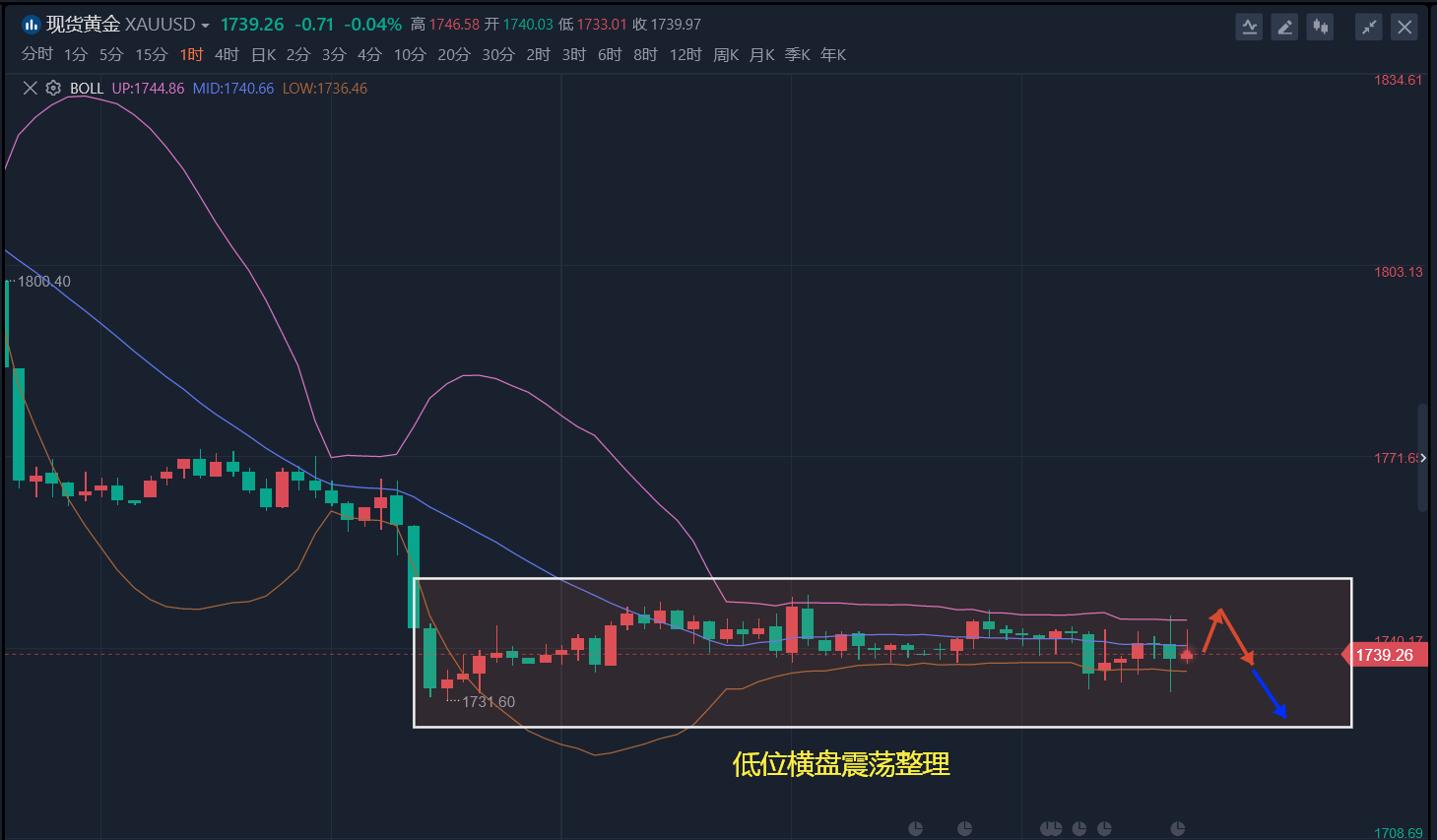Image resolution: width=1437 pixels, height=840 pixels.
Task: Open the 月K monthly chart
Action: (x=762, y=54)
